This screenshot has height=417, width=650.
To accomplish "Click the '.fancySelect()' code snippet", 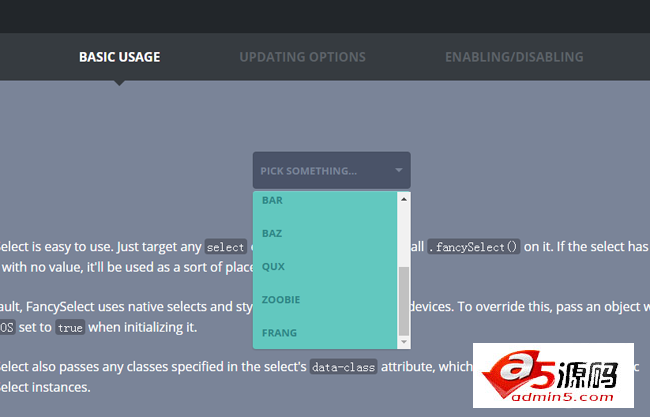I will tap(473, 247).
